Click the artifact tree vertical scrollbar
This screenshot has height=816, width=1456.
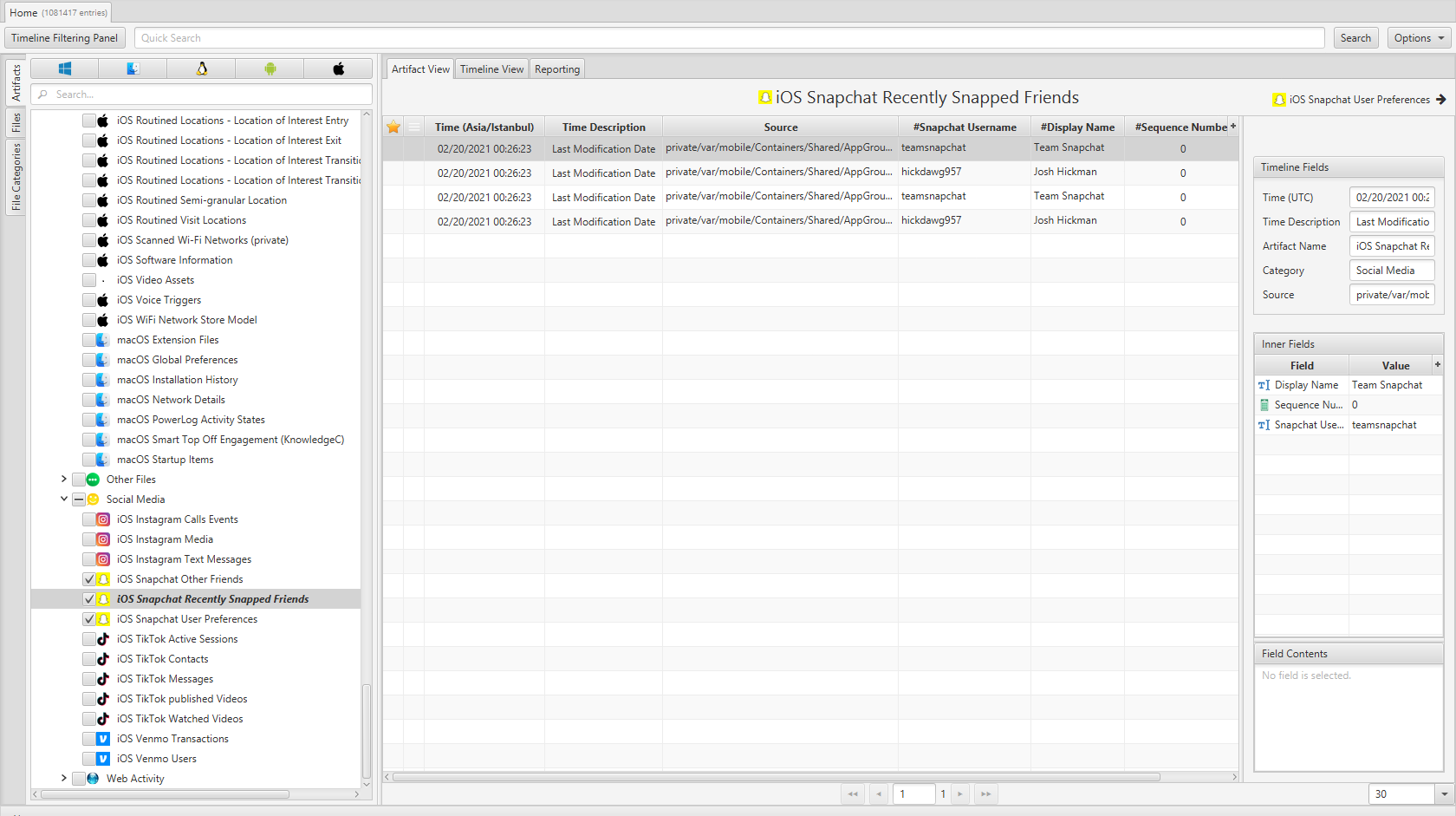[x=367, y=731]
